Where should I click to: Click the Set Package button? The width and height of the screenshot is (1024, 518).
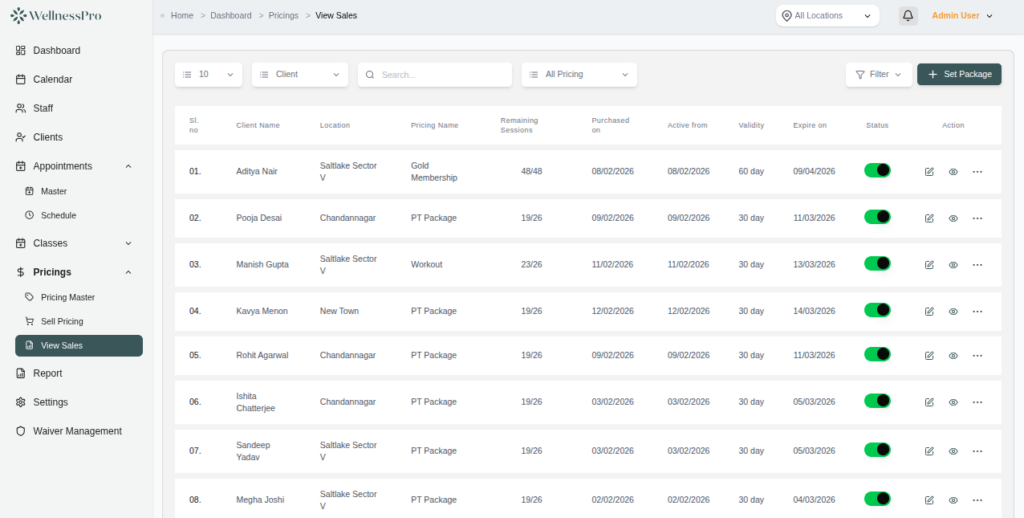pos(959,74)
